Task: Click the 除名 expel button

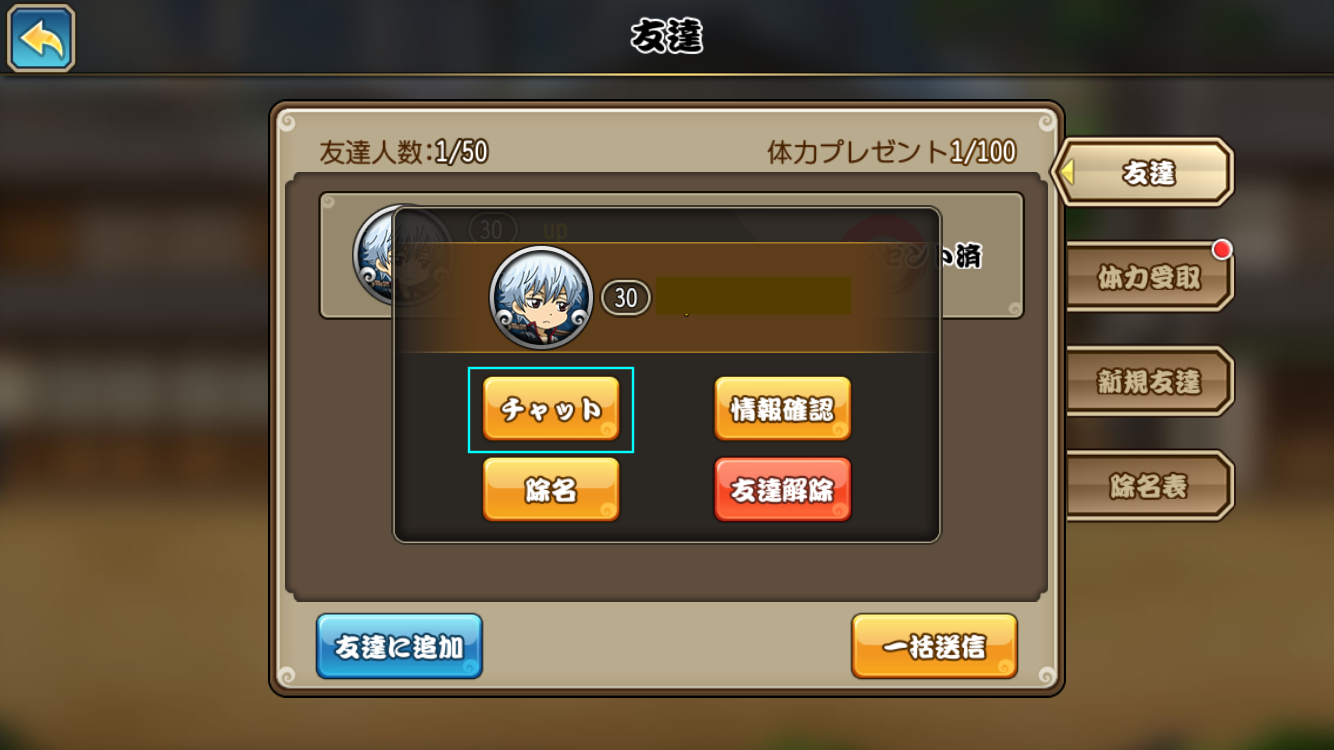Action: tap(551, 490)
